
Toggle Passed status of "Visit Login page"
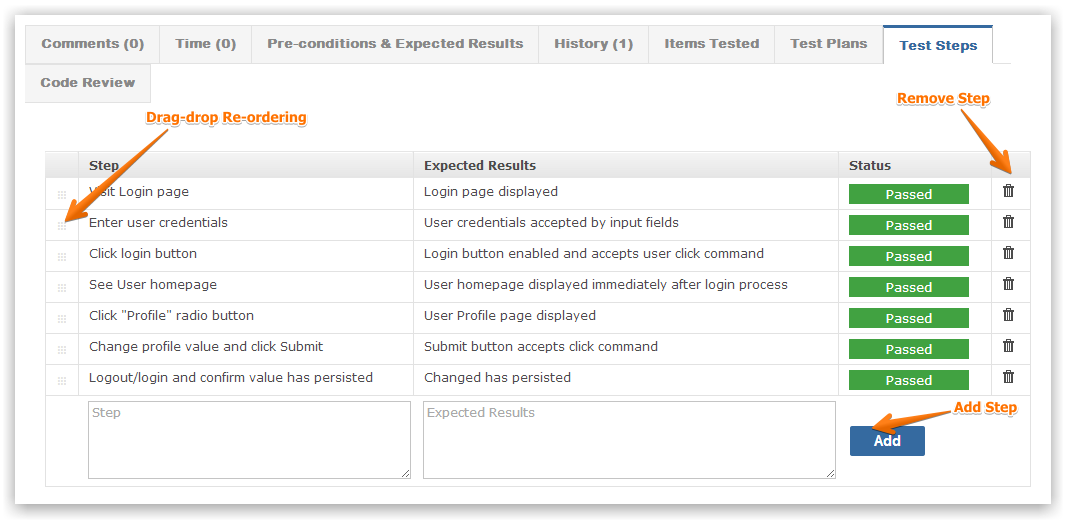[x=908, y=194]
